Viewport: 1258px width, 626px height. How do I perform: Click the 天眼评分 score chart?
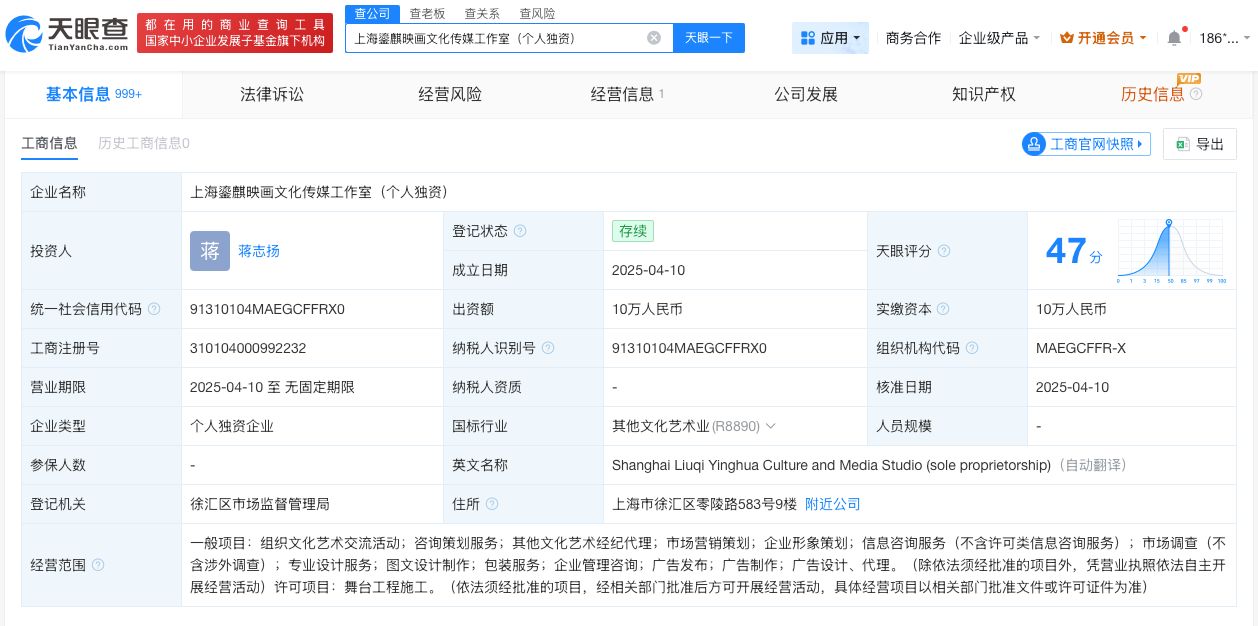tap(1169, 250)
